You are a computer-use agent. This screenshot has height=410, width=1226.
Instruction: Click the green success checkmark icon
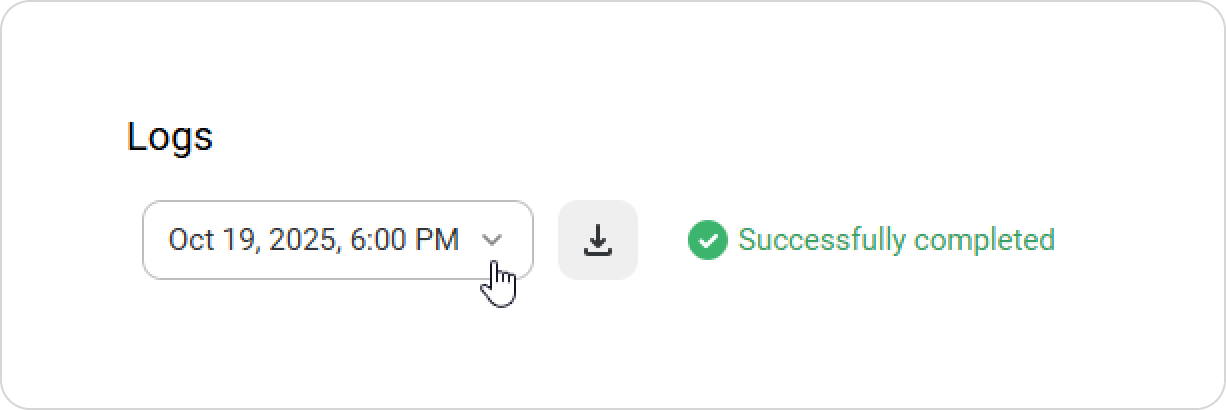click(x=707, y=240)
